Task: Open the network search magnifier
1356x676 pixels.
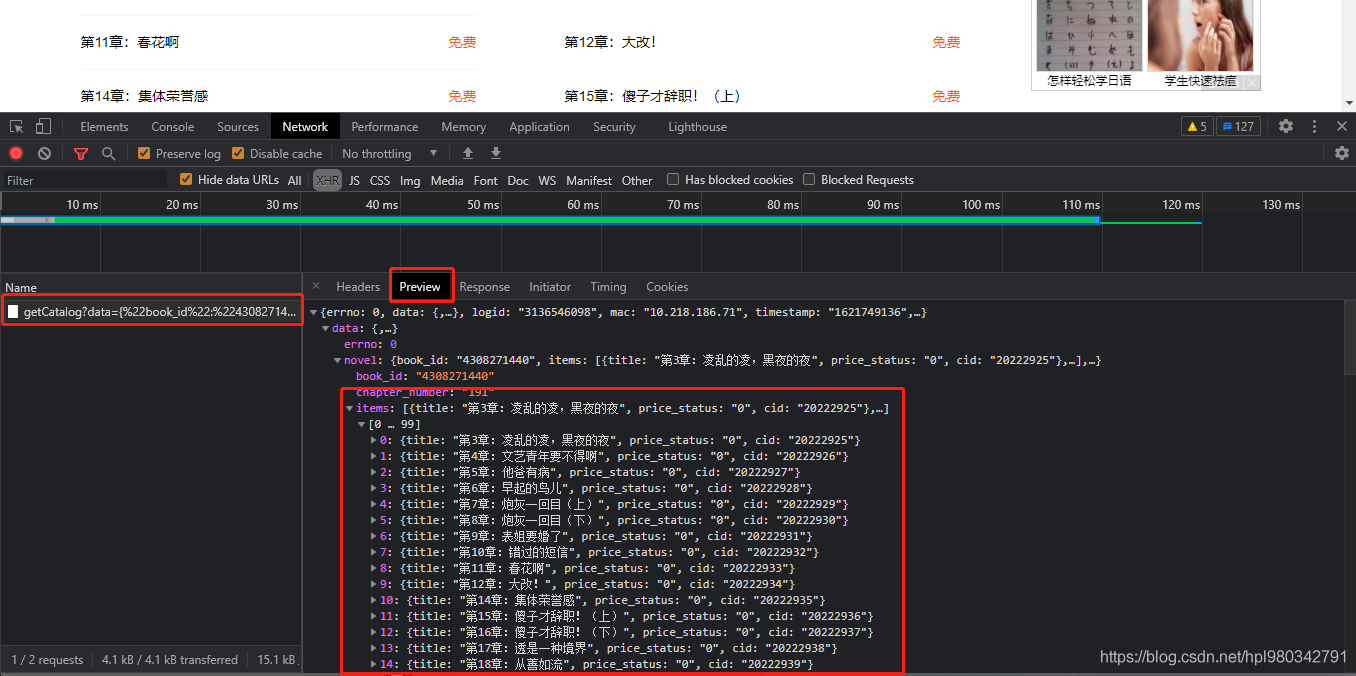Action: (108, 154)
